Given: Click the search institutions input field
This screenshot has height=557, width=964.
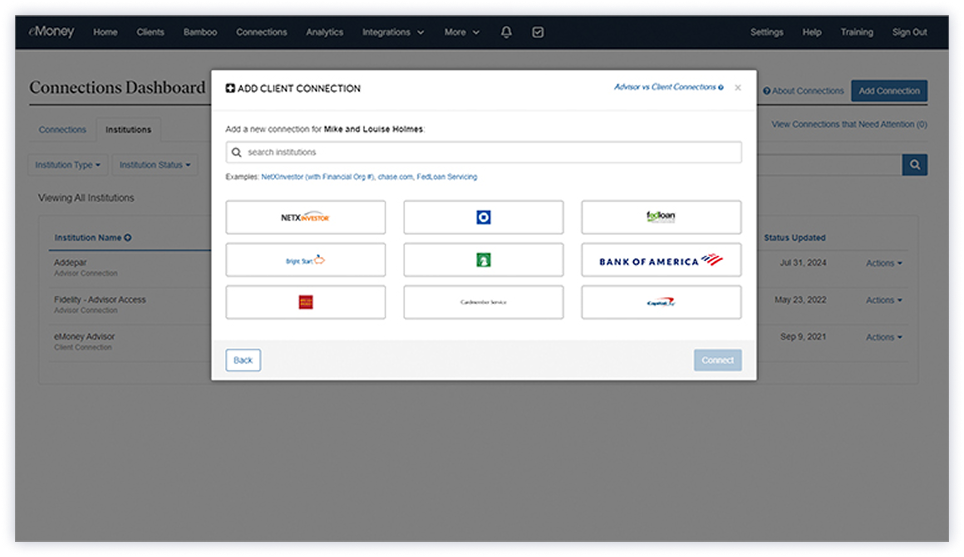Looking at the screenshot, I should (483, 152).
